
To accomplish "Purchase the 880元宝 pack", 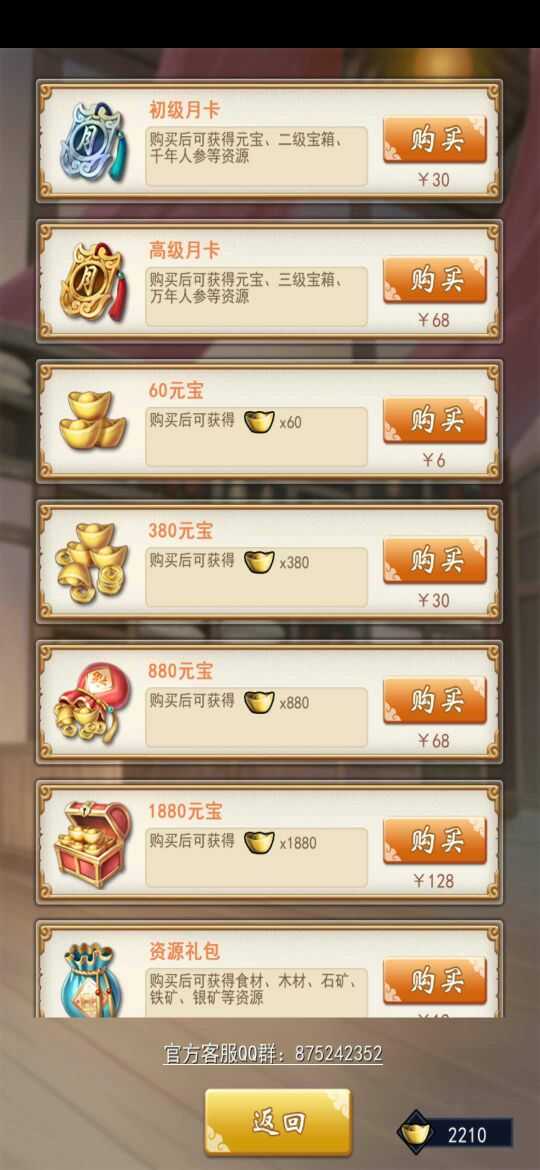I will point(435,700).
